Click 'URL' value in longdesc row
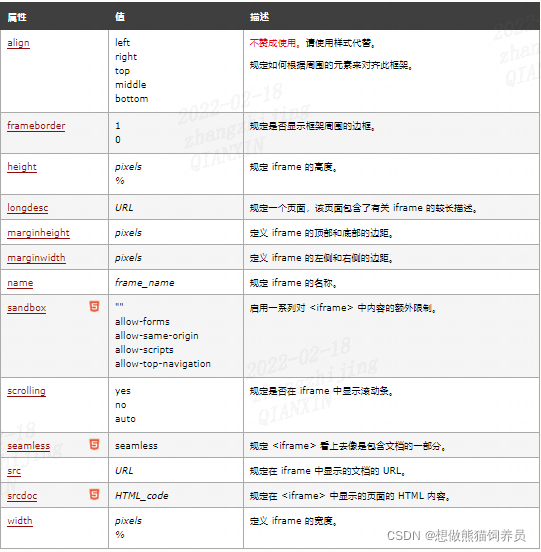 pyautogui.click(x=124, y=208)
